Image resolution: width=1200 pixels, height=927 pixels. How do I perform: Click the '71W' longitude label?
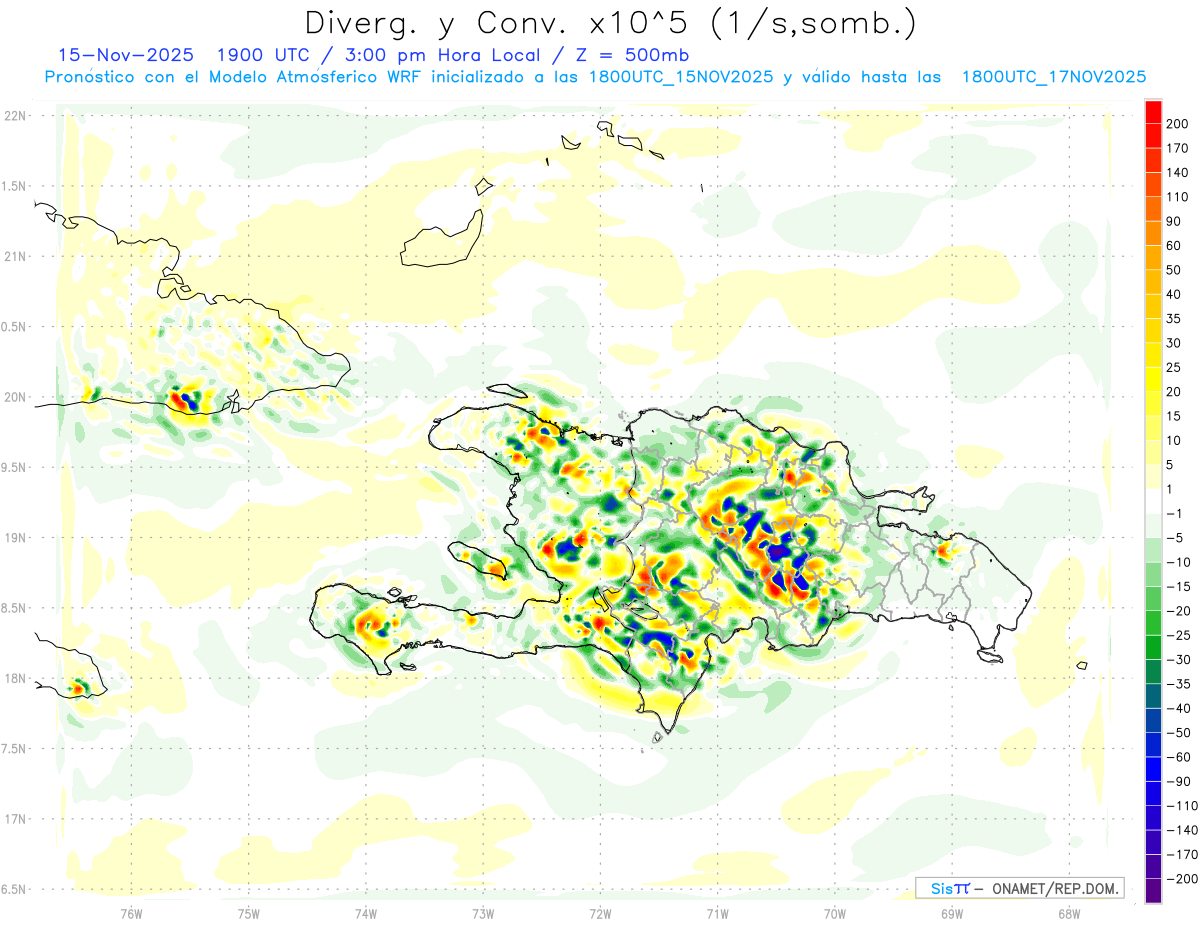pyautogui.click(x=717, y=913)
